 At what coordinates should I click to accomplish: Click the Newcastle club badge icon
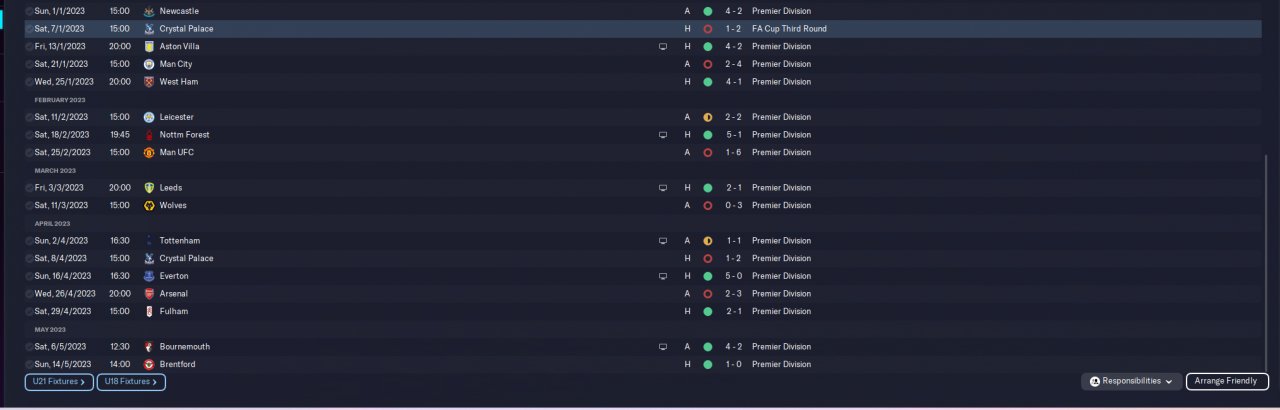tap(149, 11)
